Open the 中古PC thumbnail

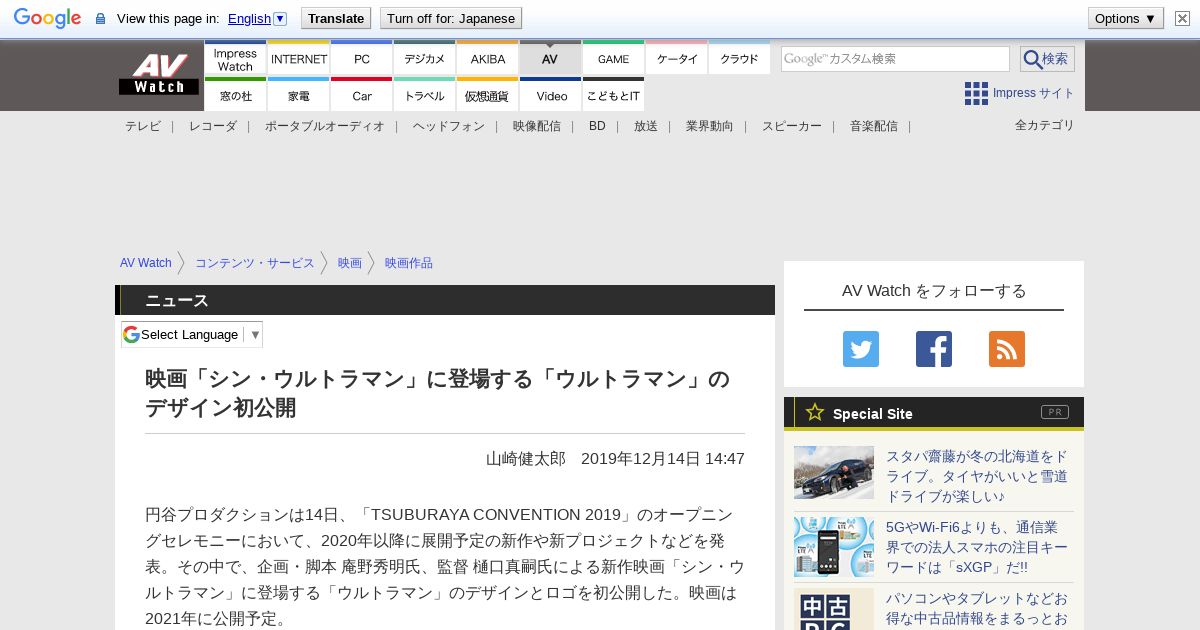pos(834,609)
